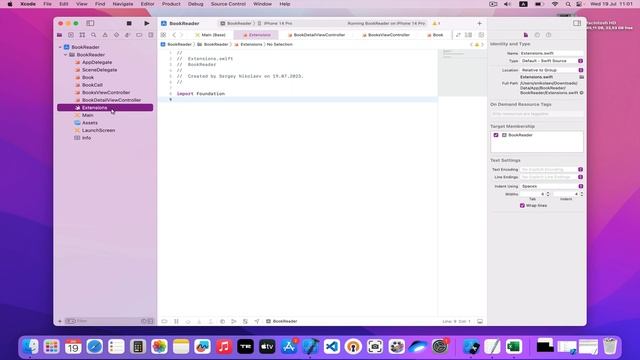Open the Source Control menu
This screenshot has width=640, height=360.
point(228,4)
